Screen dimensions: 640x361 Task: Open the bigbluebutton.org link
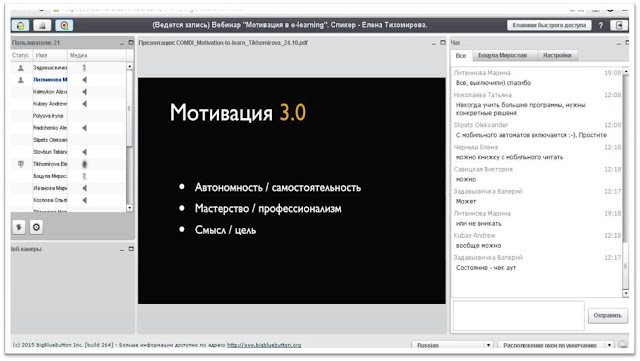click(x=264, y=345)
